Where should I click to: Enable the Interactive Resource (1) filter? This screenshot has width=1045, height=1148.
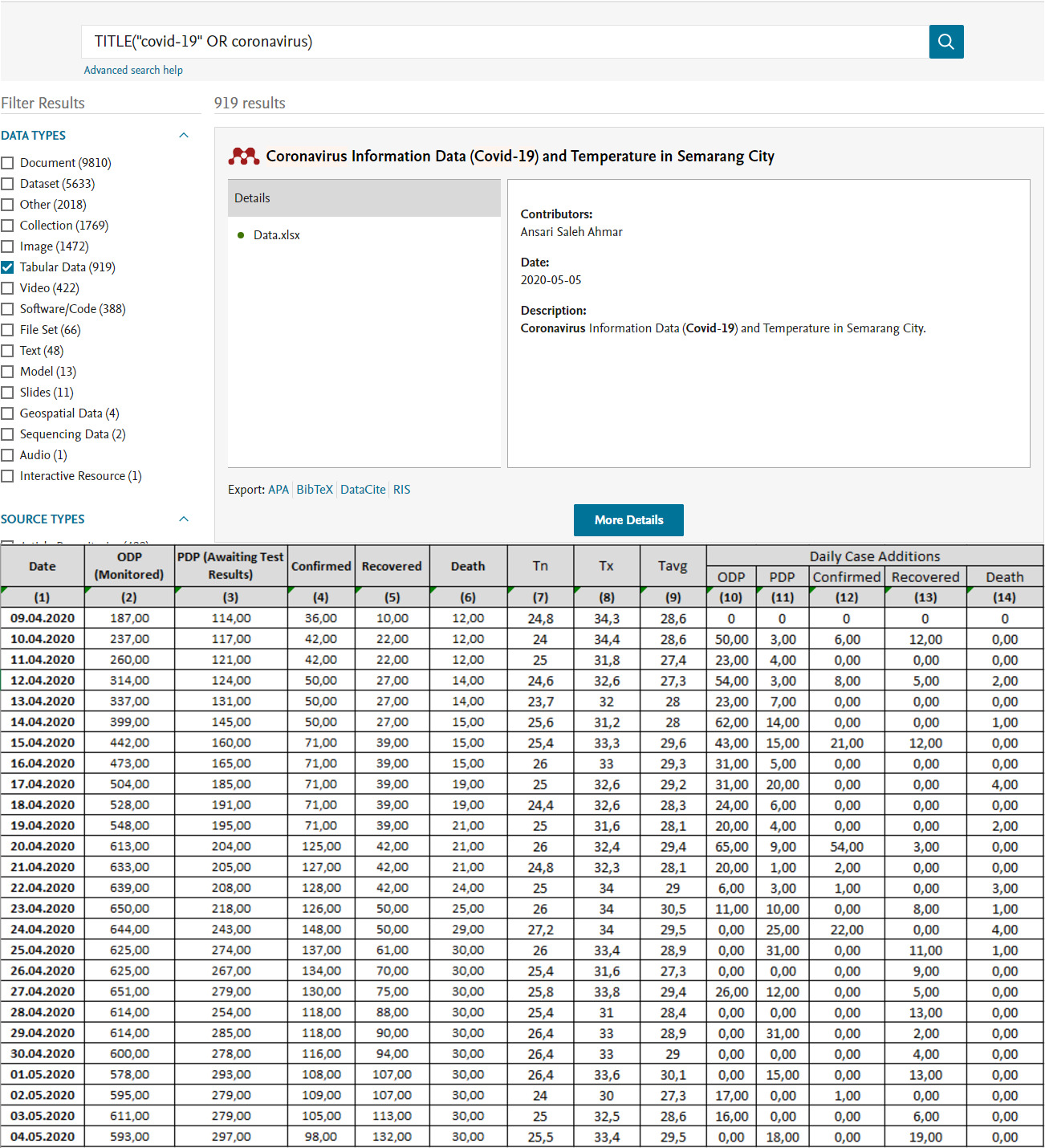click(x=7, y=476)
